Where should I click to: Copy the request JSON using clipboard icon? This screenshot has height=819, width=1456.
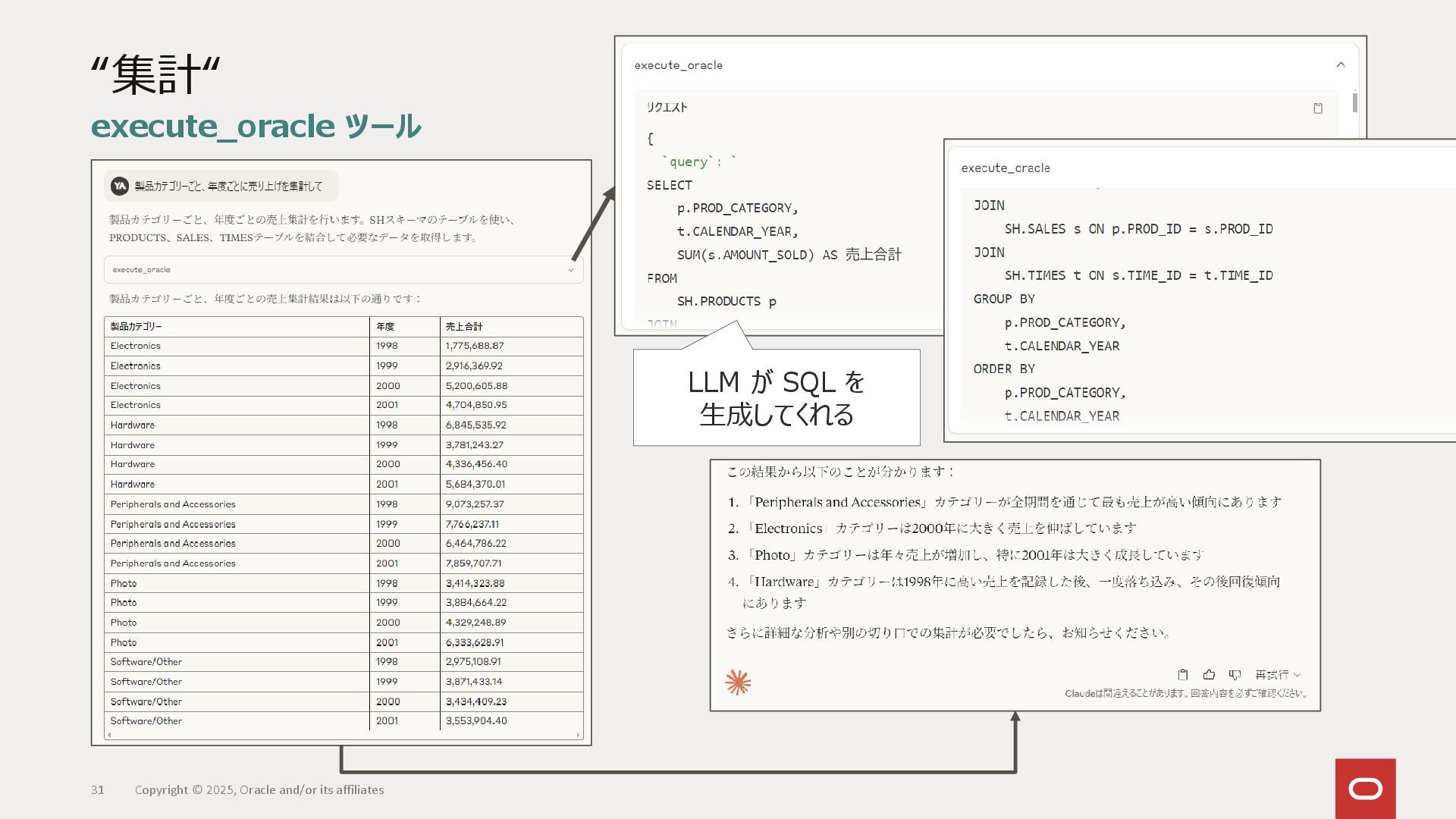click(x=1318, y=108)
